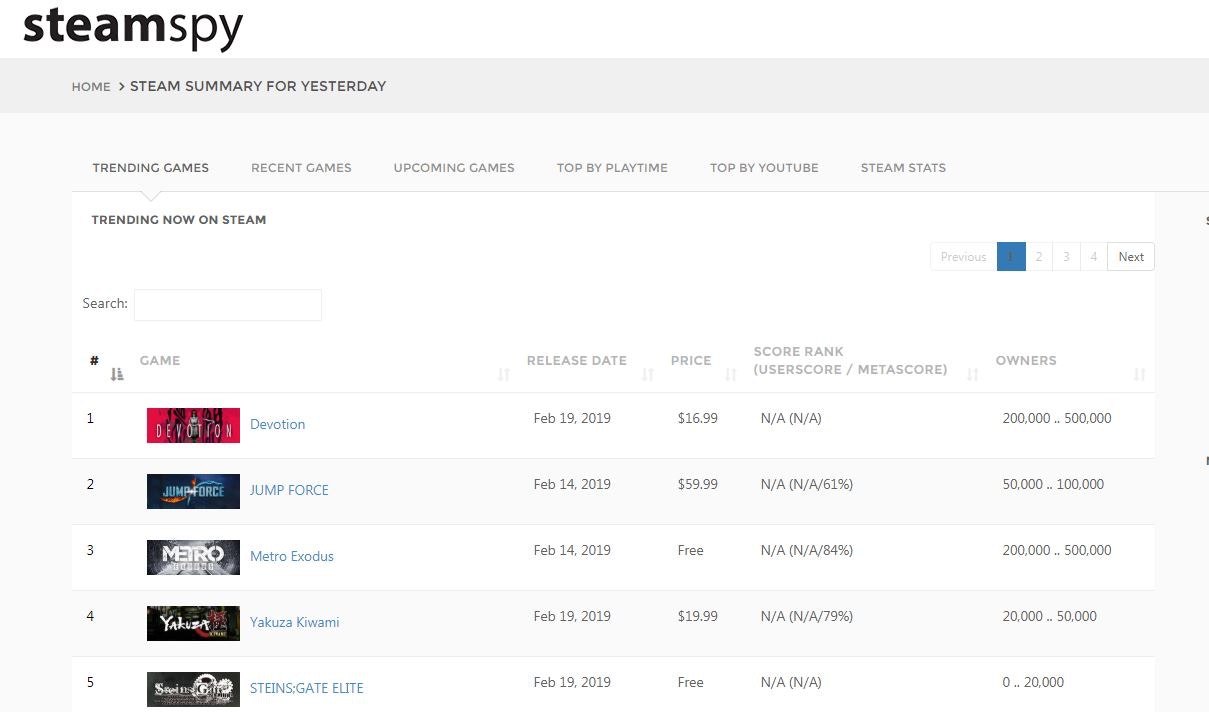Open the Yakuza Kiwami game link

coord(295,622)
